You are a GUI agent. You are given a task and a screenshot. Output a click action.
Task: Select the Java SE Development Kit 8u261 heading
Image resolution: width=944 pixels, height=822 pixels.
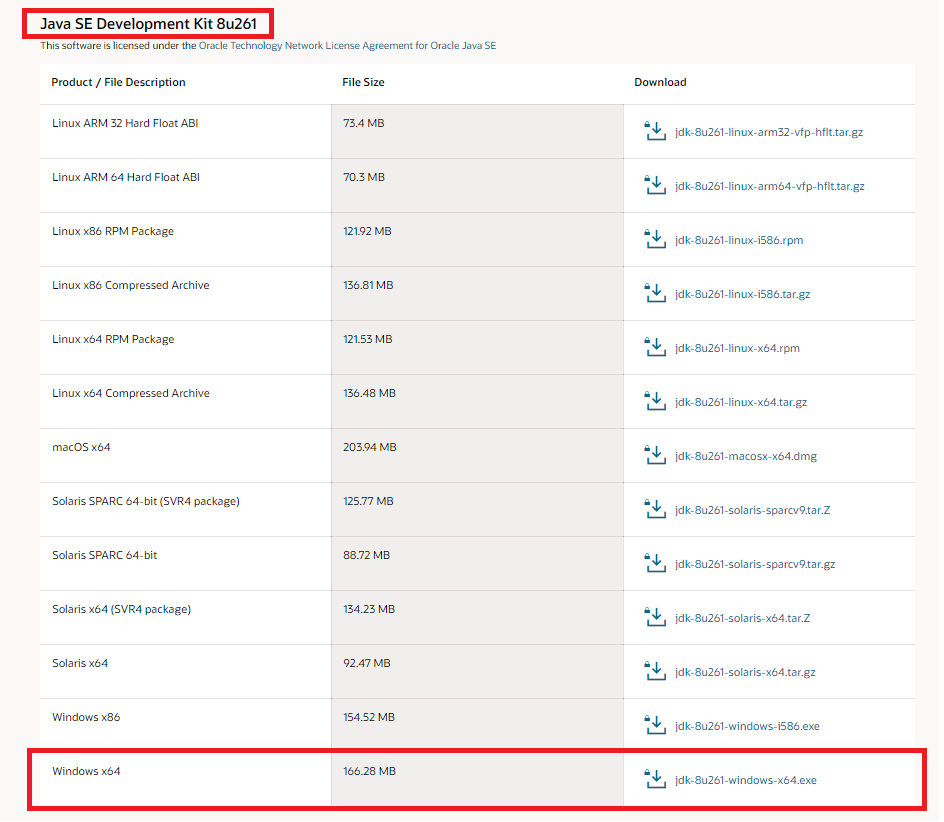[x=148, y=24]
